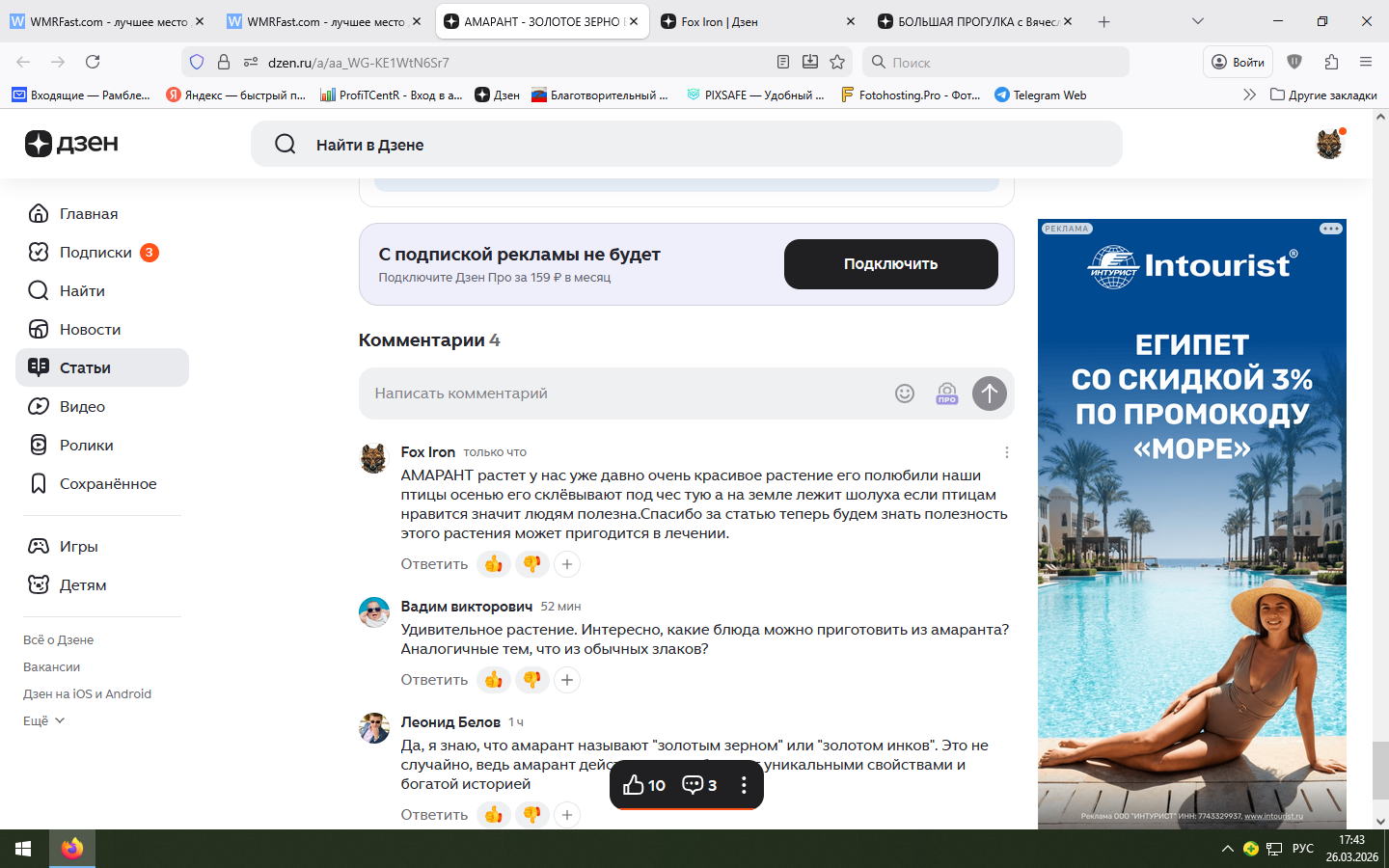This screenshot has width=1389, height=868.
Task: Click the Подключить subscription button
Action: 891,264
